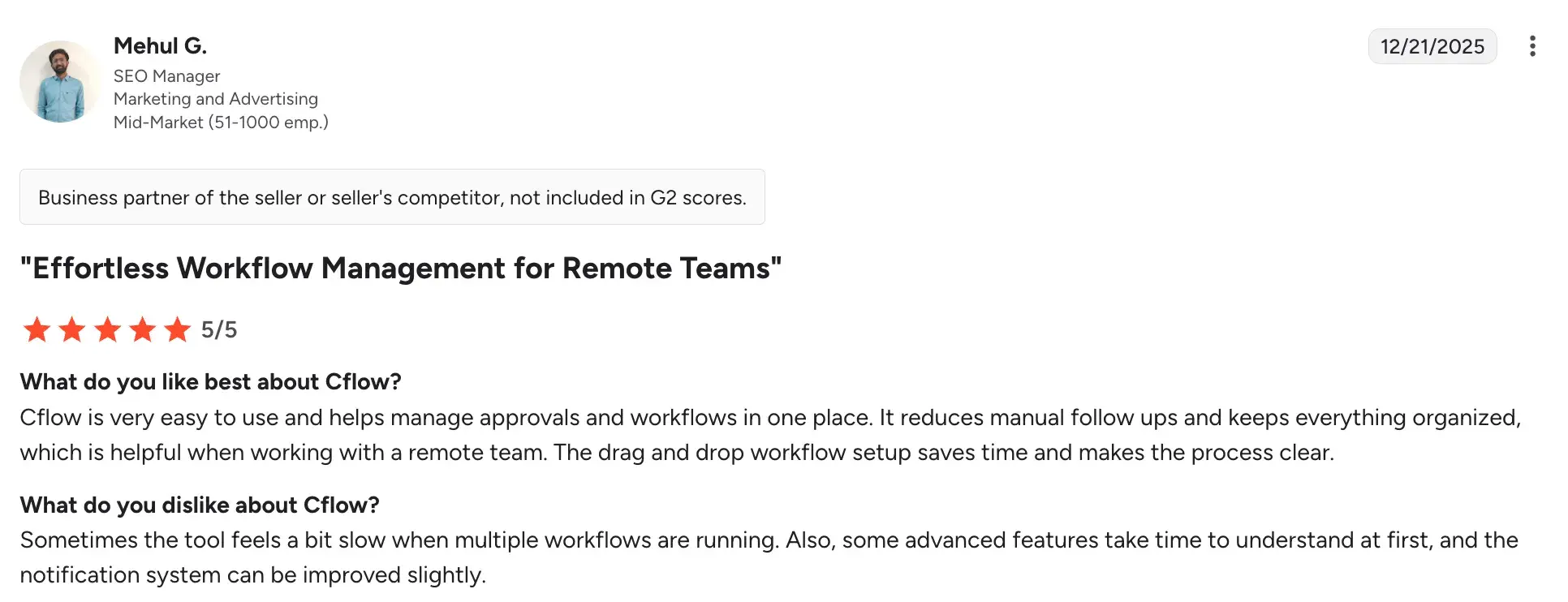Open the 12/21/2025 date badge
Viewport: 1568px width, 602px height.
point(1432,46)
